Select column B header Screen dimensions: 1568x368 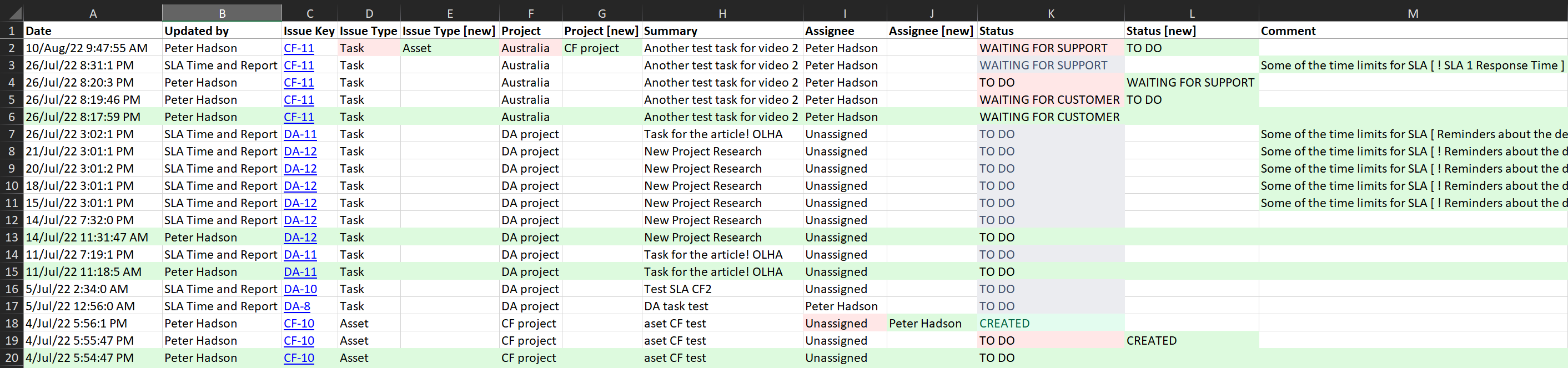(222, 13)
